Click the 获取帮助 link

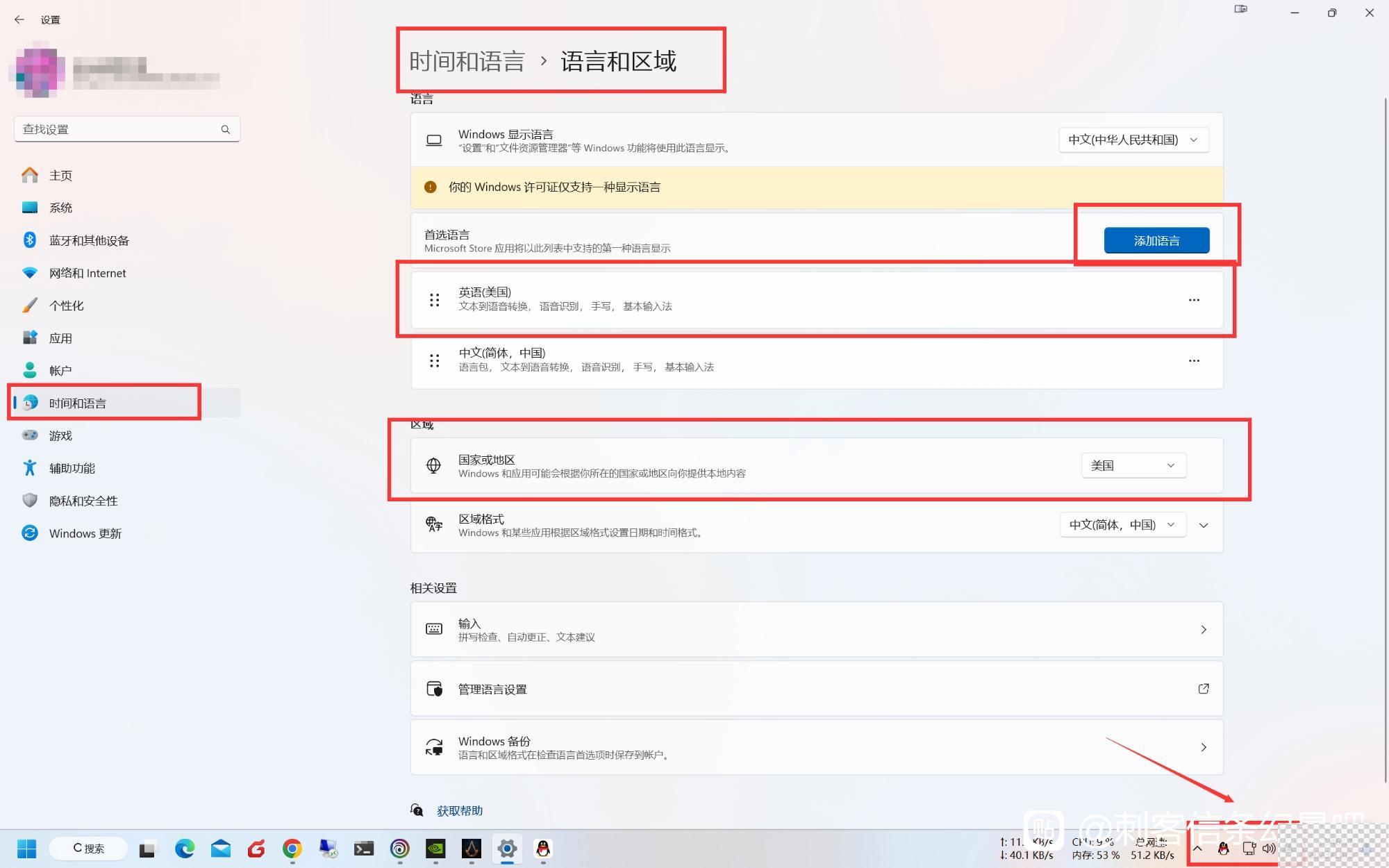point(459,810)
